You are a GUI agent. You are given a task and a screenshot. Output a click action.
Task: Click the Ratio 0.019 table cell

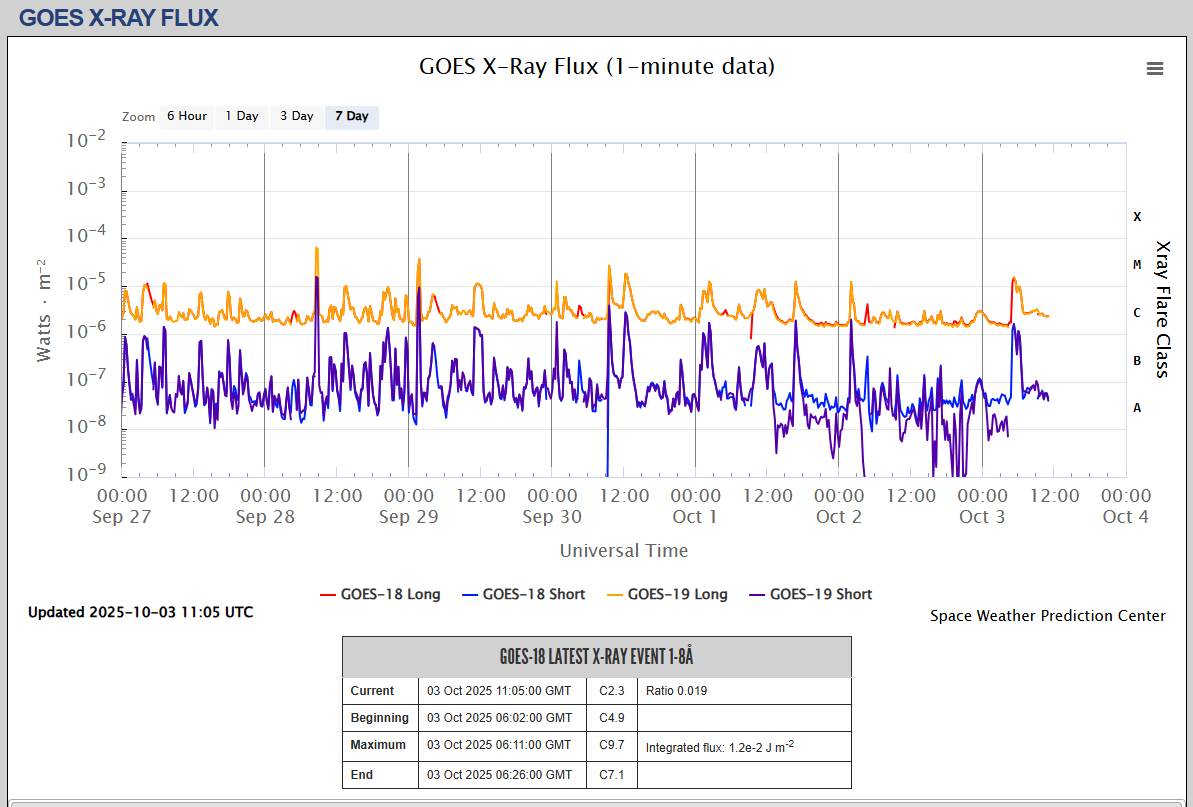676,691
